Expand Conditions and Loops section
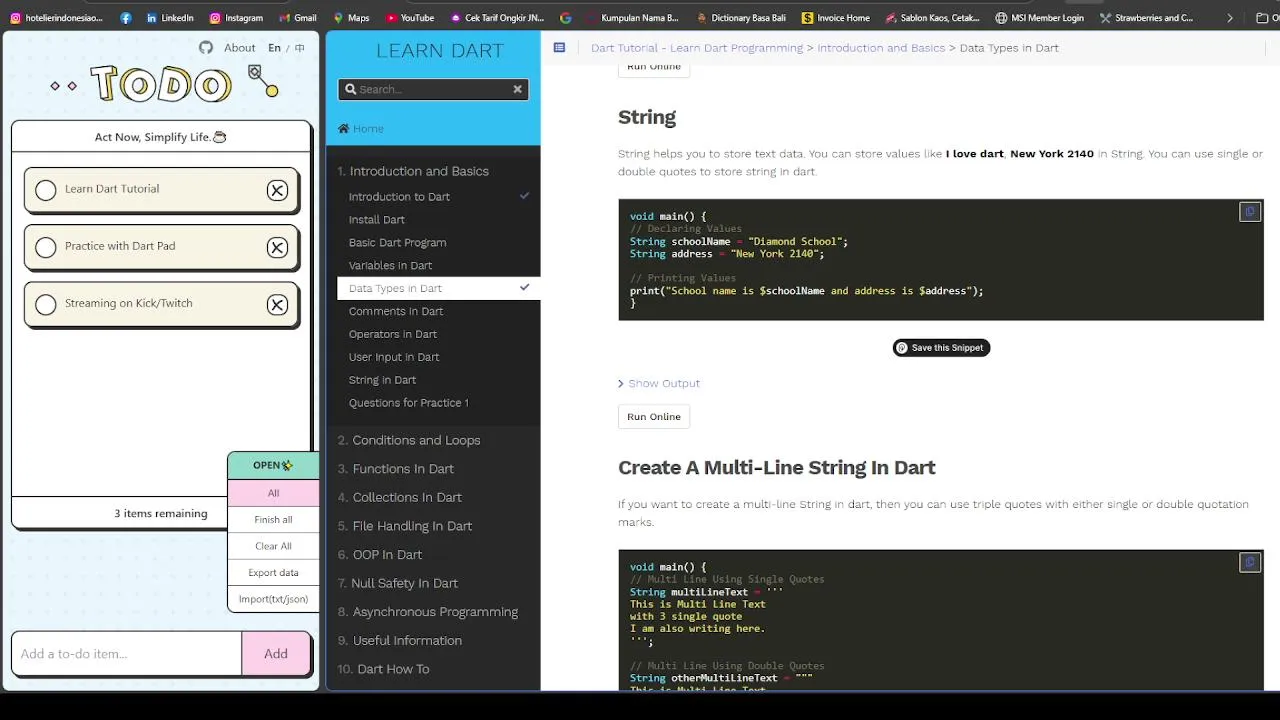Viewport: 1280px width, 720px height. [409, 440]
